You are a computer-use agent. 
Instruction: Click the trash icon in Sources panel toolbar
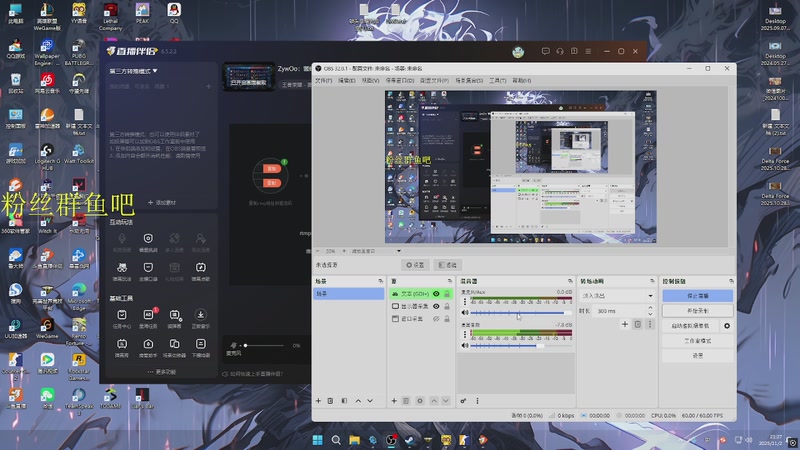click(x=406, y=401)
